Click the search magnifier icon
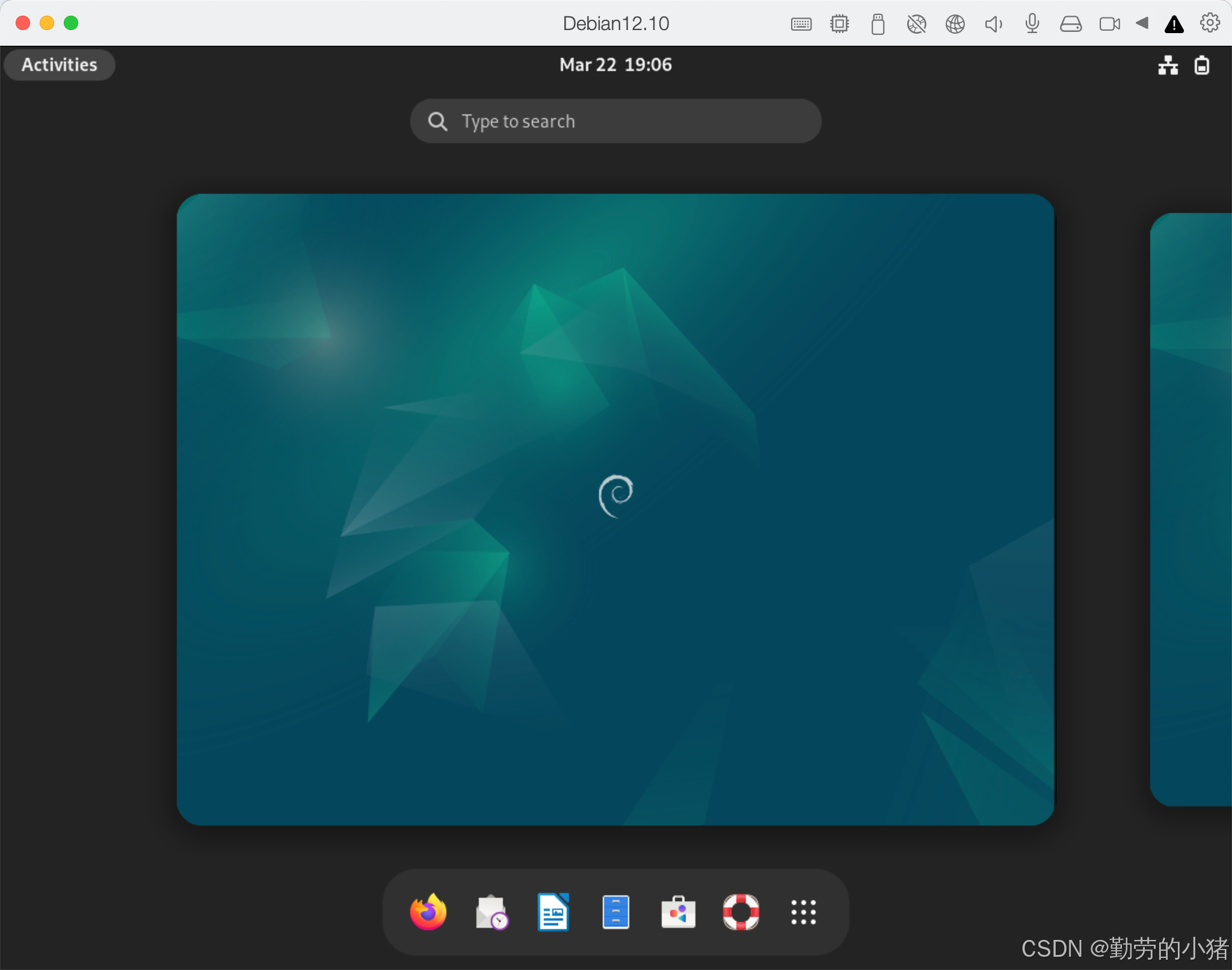The height and width of the screenshot is (970, 1232). coord(437,122)
